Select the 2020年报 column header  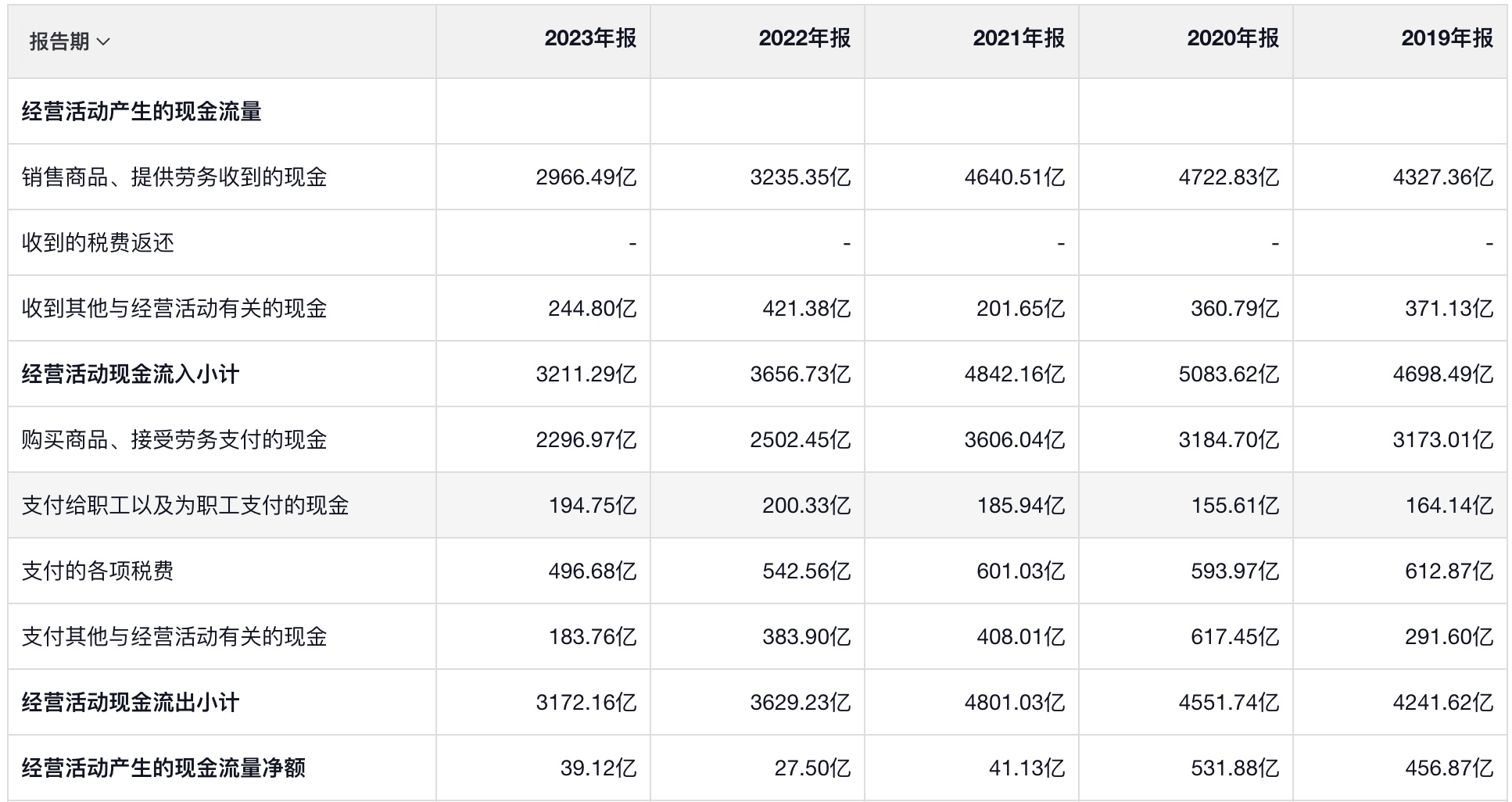pyautogui.click(x=1233, y=38)
